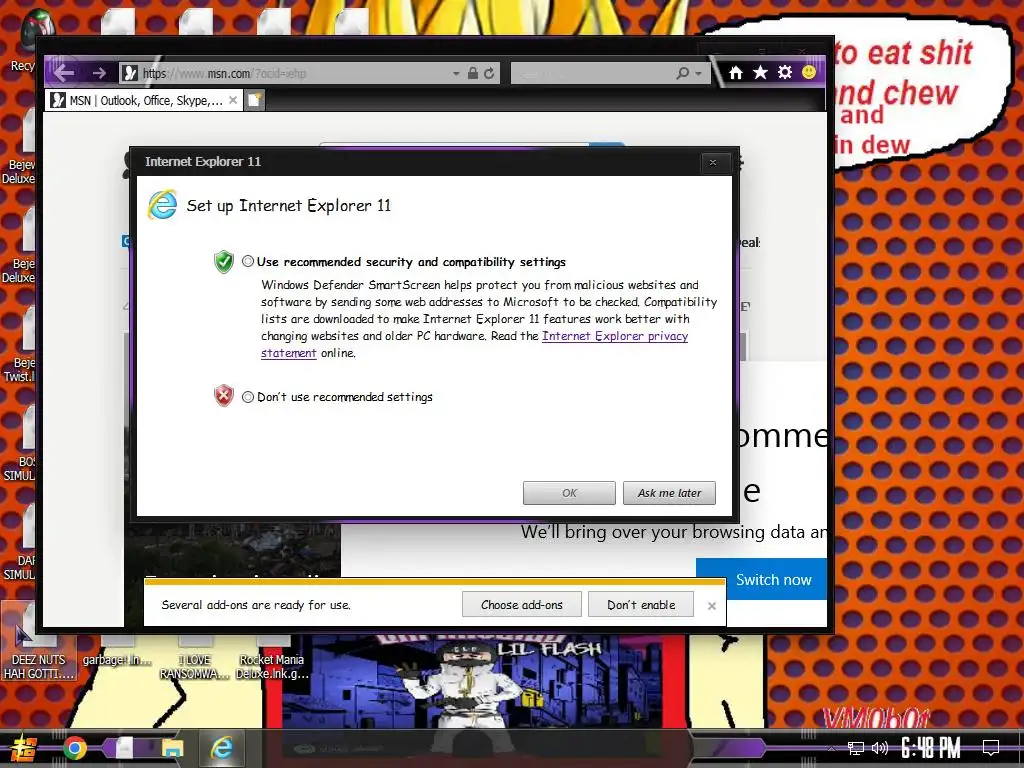Click the 6:48 PM clock

click(x=931, y=748)
